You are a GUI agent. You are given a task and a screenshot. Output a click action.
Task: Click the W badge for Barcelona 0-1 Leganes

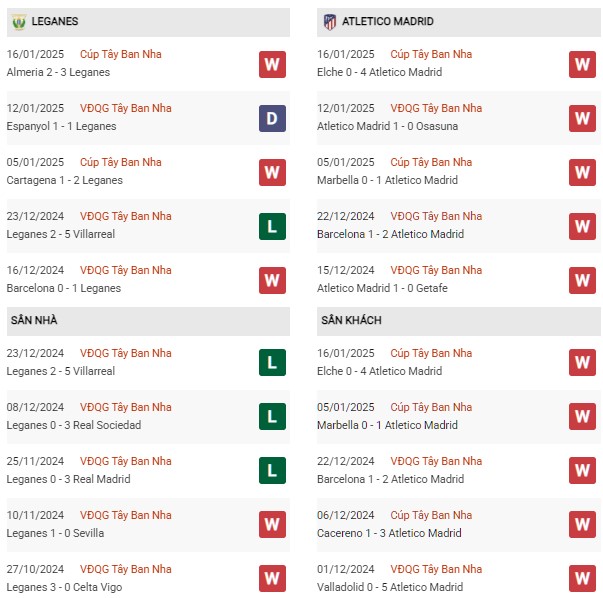(272, 280)
